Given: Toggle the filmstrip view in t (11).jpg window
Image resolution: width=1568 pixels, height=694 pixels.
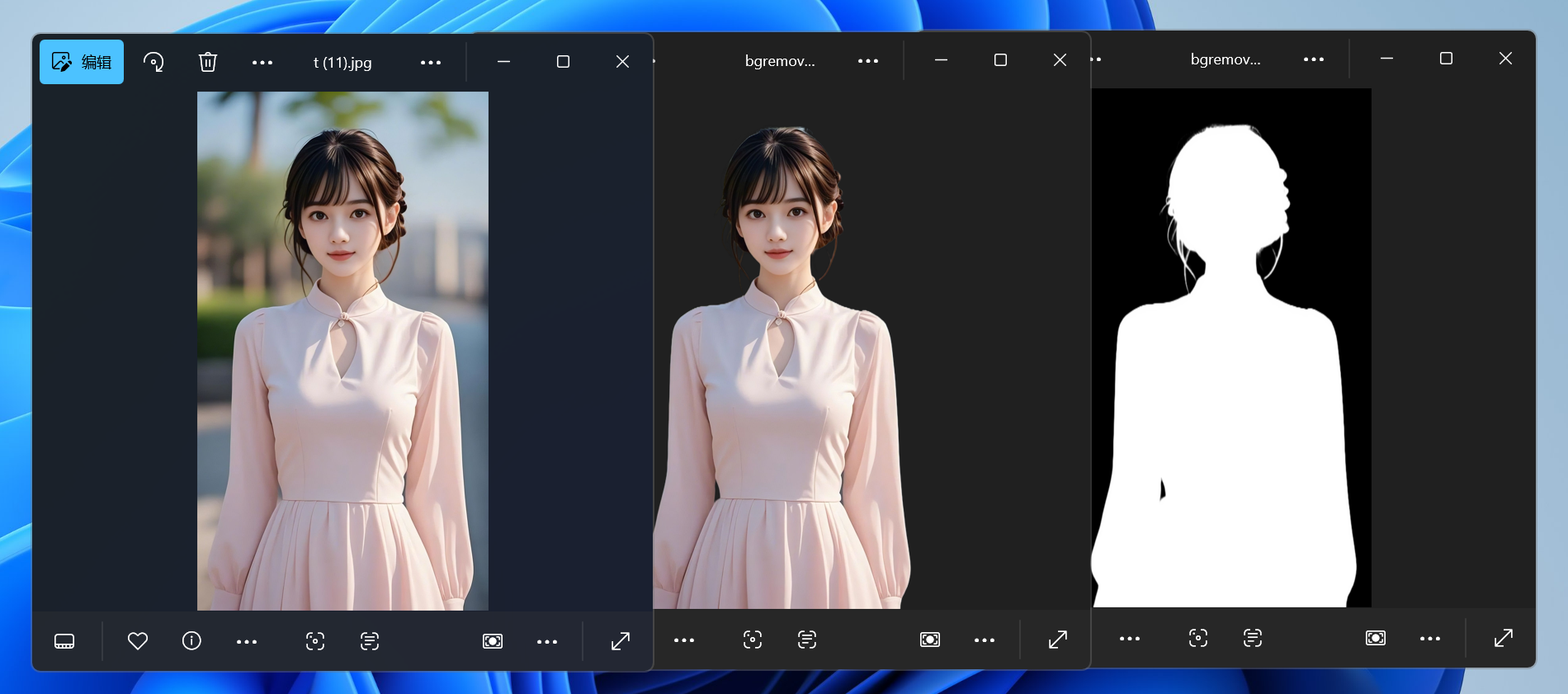Looking at the screenshot, I should point(64,641).
